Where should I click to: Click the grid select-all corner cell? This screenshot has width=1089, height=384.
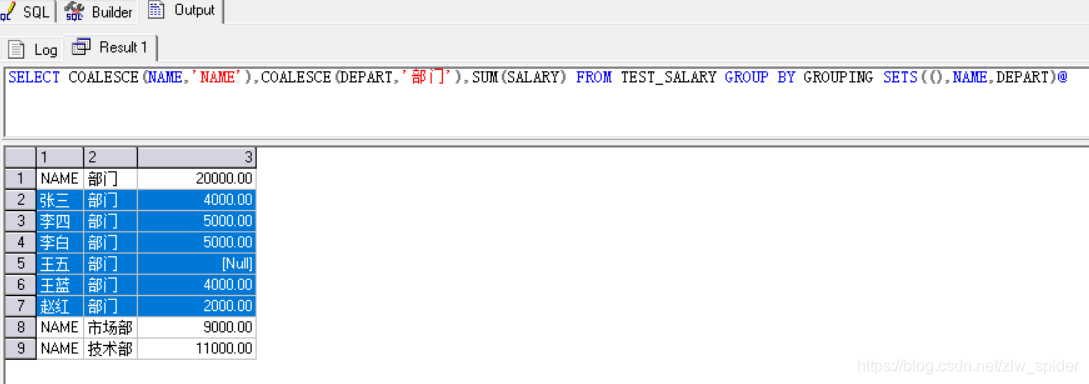point(20,157)
